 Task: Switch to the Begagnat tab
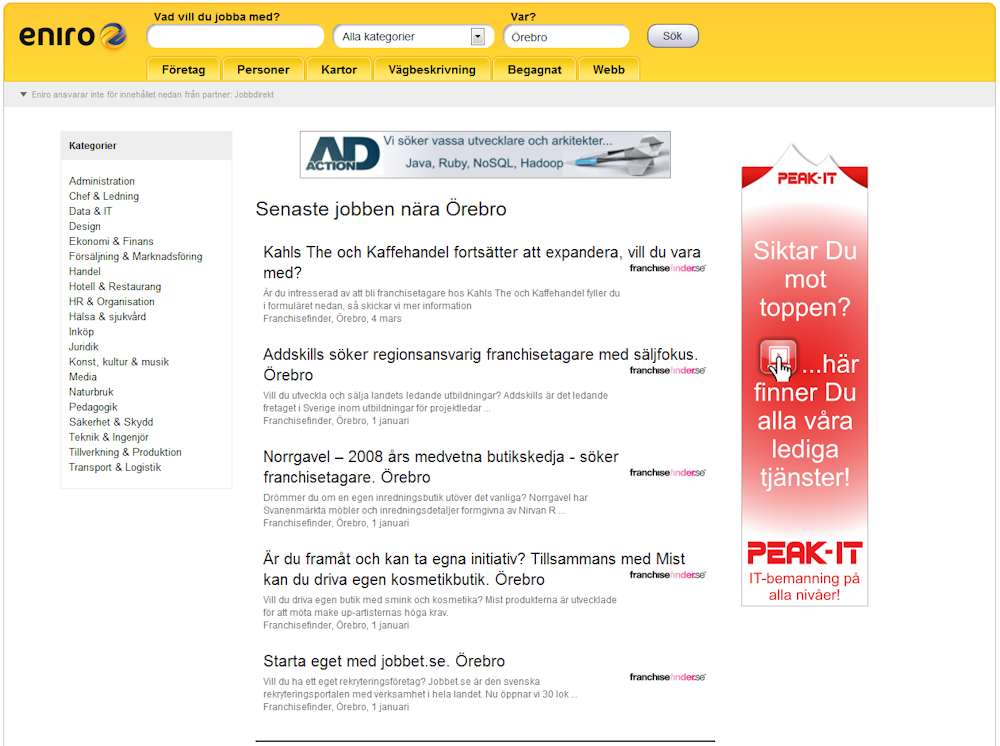tap(534, 69)
